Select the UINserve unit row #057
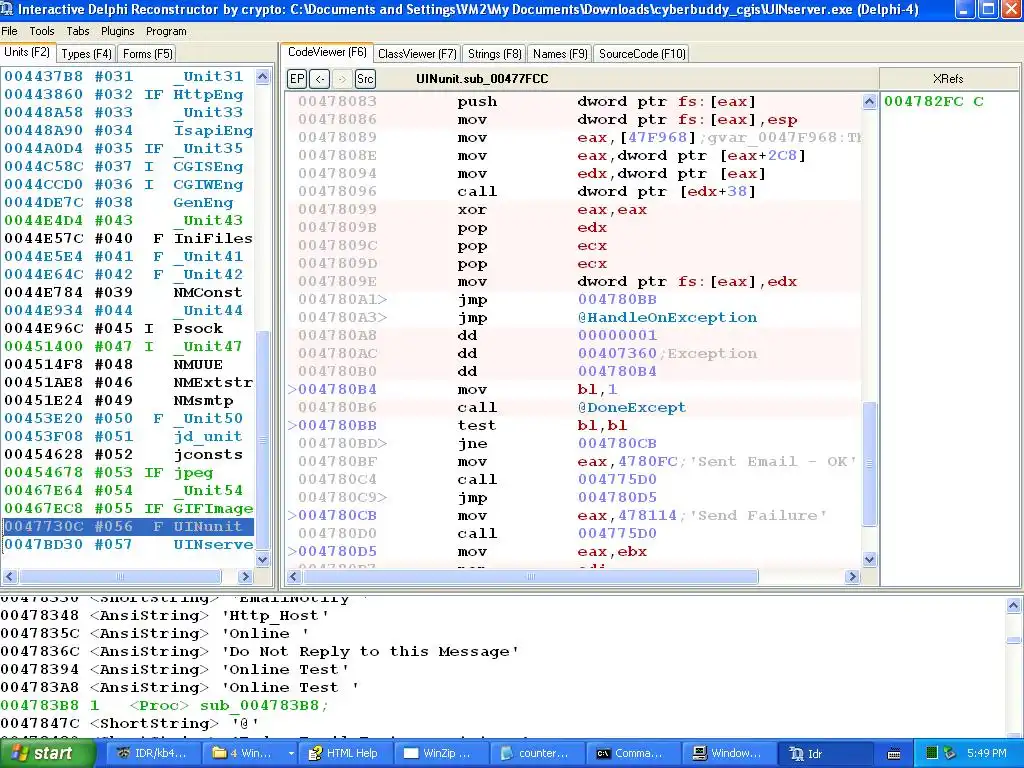The image size is (1024, 768). (128, 545)
